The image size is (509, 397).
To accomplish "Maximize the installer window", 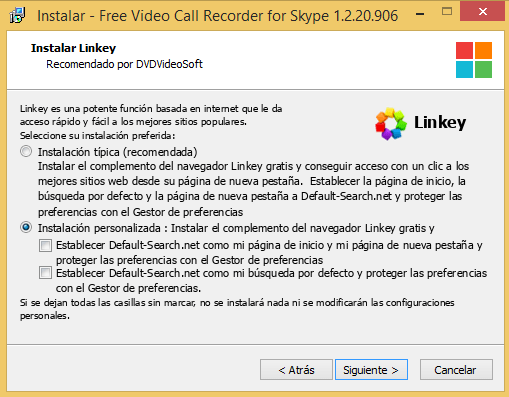I will (x=447, y=12).
